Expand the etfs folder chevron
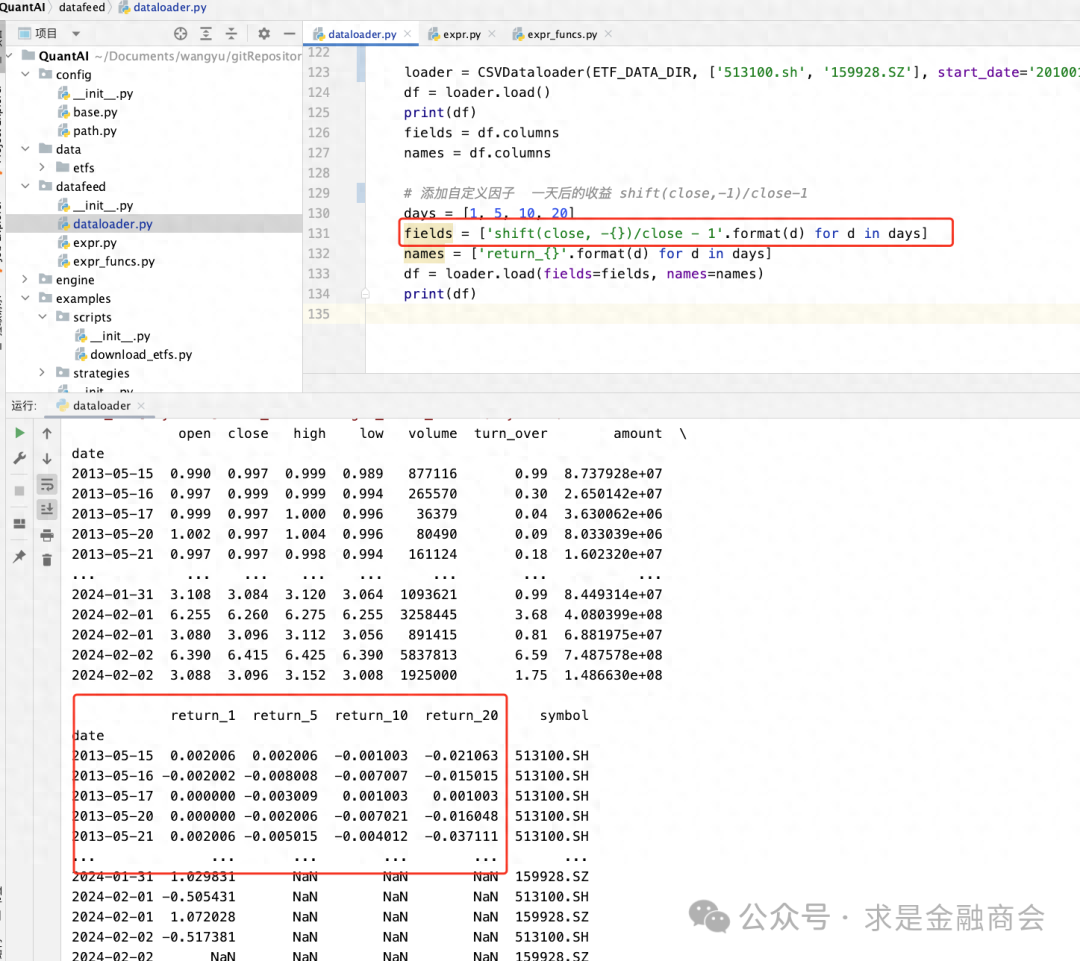 coord(43,167)
